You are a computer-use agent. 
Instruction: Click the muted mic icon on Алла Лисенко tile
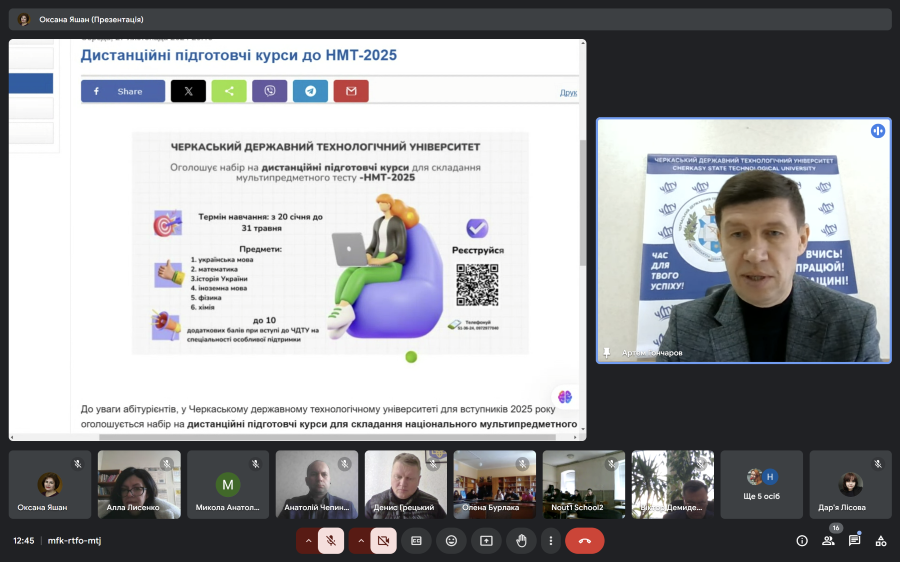(166, 464)
